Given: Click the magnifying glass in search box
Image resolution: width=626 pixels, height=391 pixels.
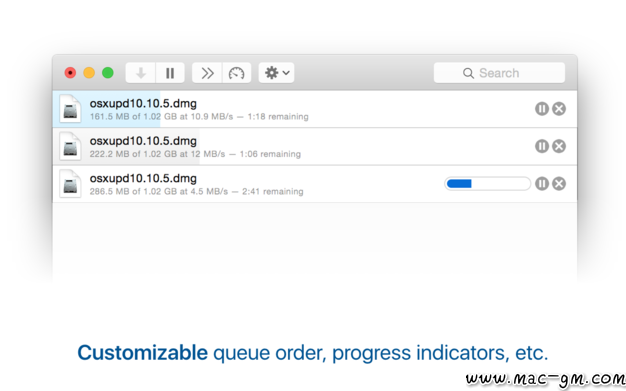Looking at the screenshot, I should tap(468, 73).
